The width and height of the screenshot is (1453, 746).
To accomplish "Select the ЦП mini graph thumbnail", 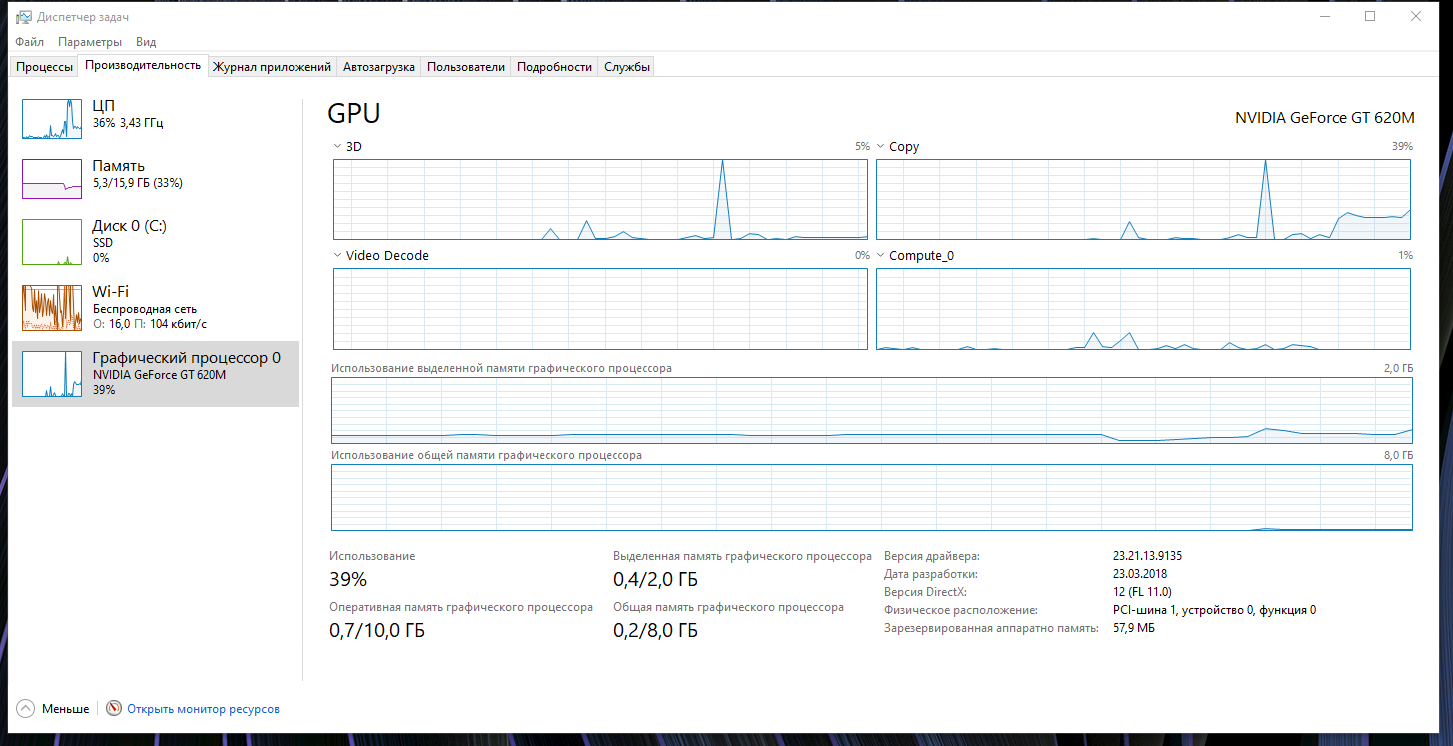I will click(52, 119).
